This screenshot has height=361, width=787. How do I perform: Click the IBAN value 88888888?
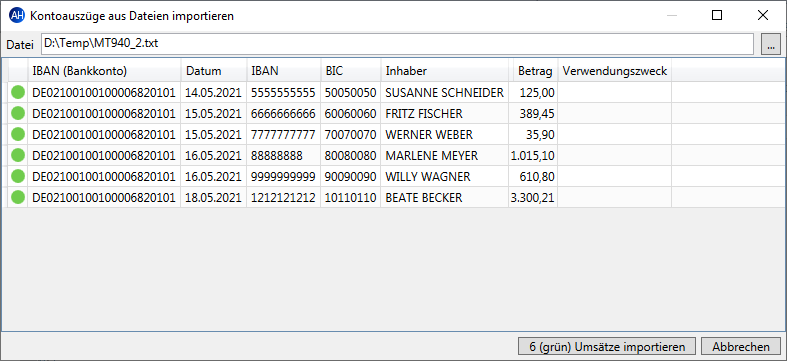click(277, 156)
